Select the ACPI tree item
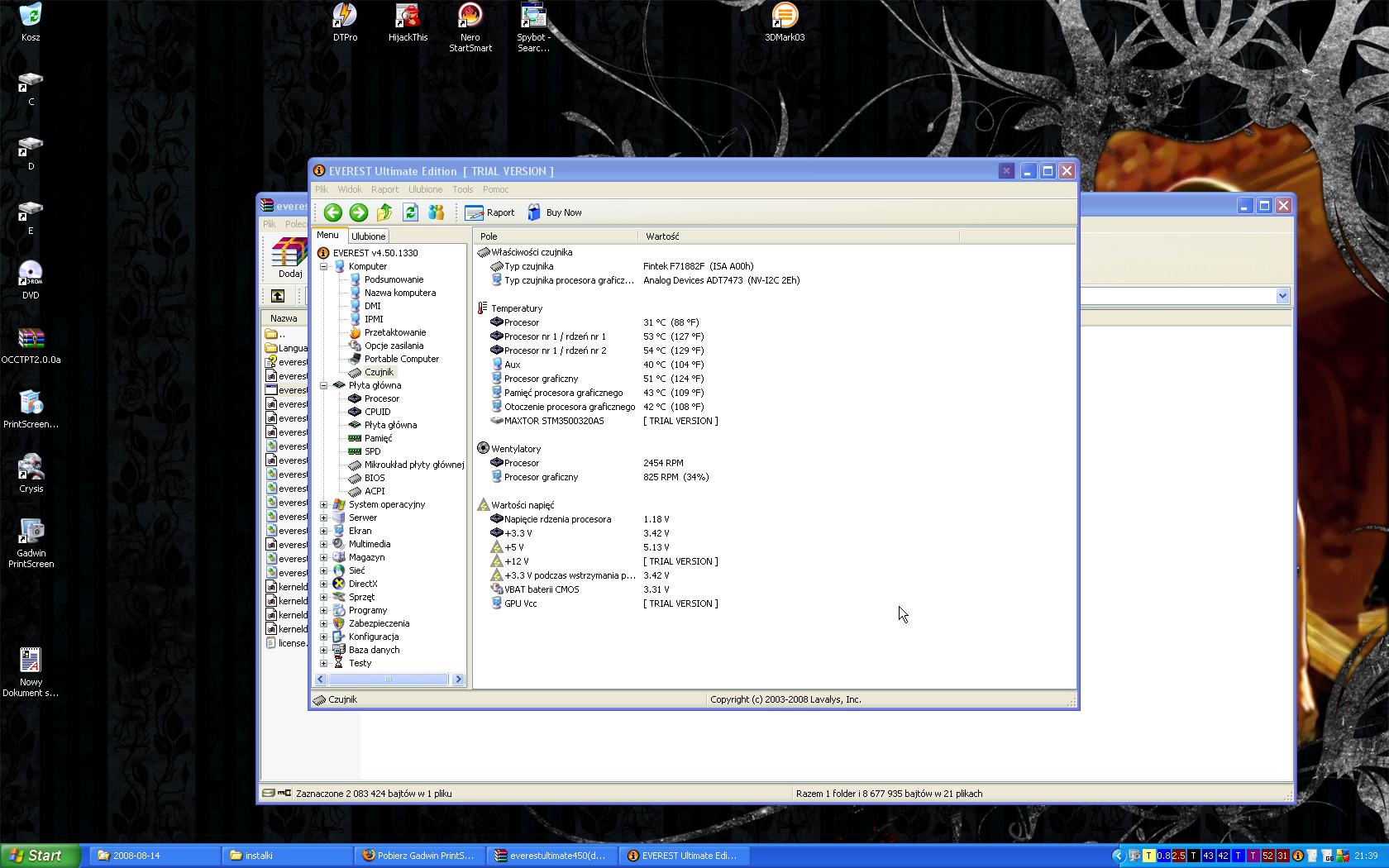1389x868 pixels. pyautogui.click(x=375, y=491)
